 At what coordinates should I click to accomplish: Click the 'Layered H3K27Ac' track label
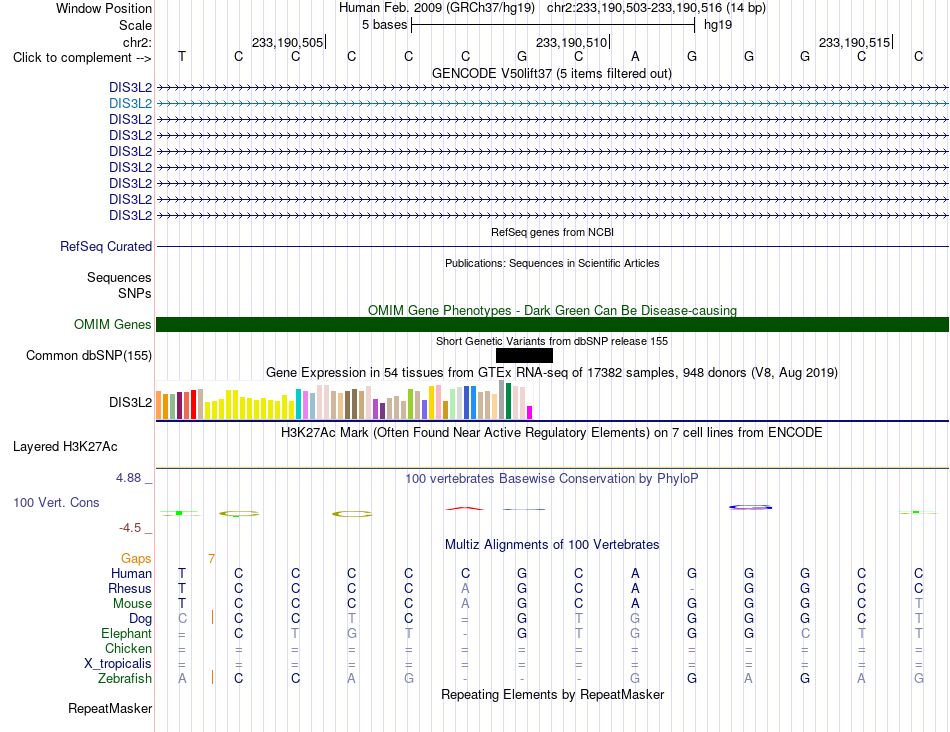[x=65, y=447]
